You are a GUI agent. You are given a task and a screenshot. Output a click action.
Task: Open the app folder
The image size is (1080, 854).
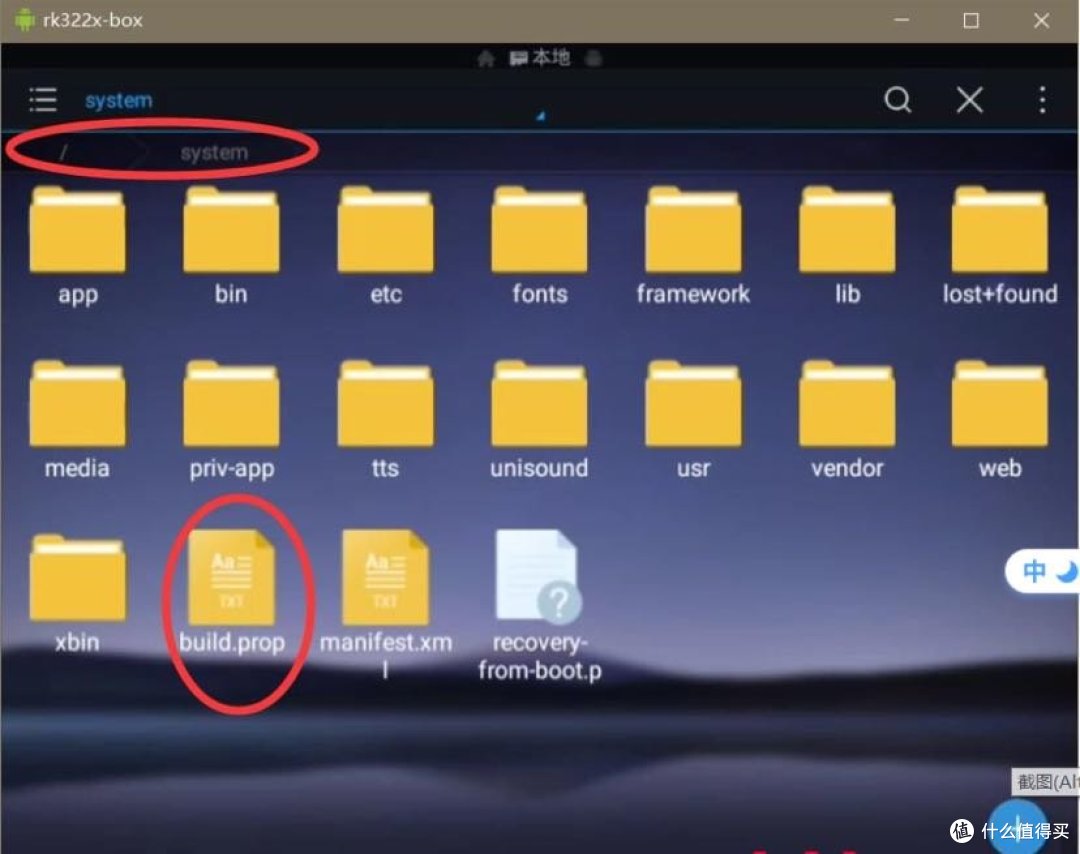[x=78, y=246]
